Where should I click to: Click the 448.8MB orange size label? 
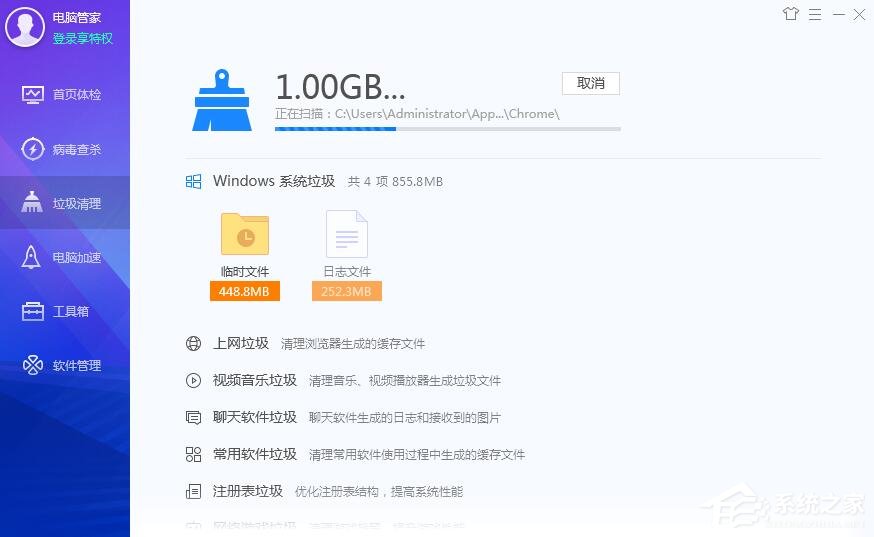click(x=245, y=291)
